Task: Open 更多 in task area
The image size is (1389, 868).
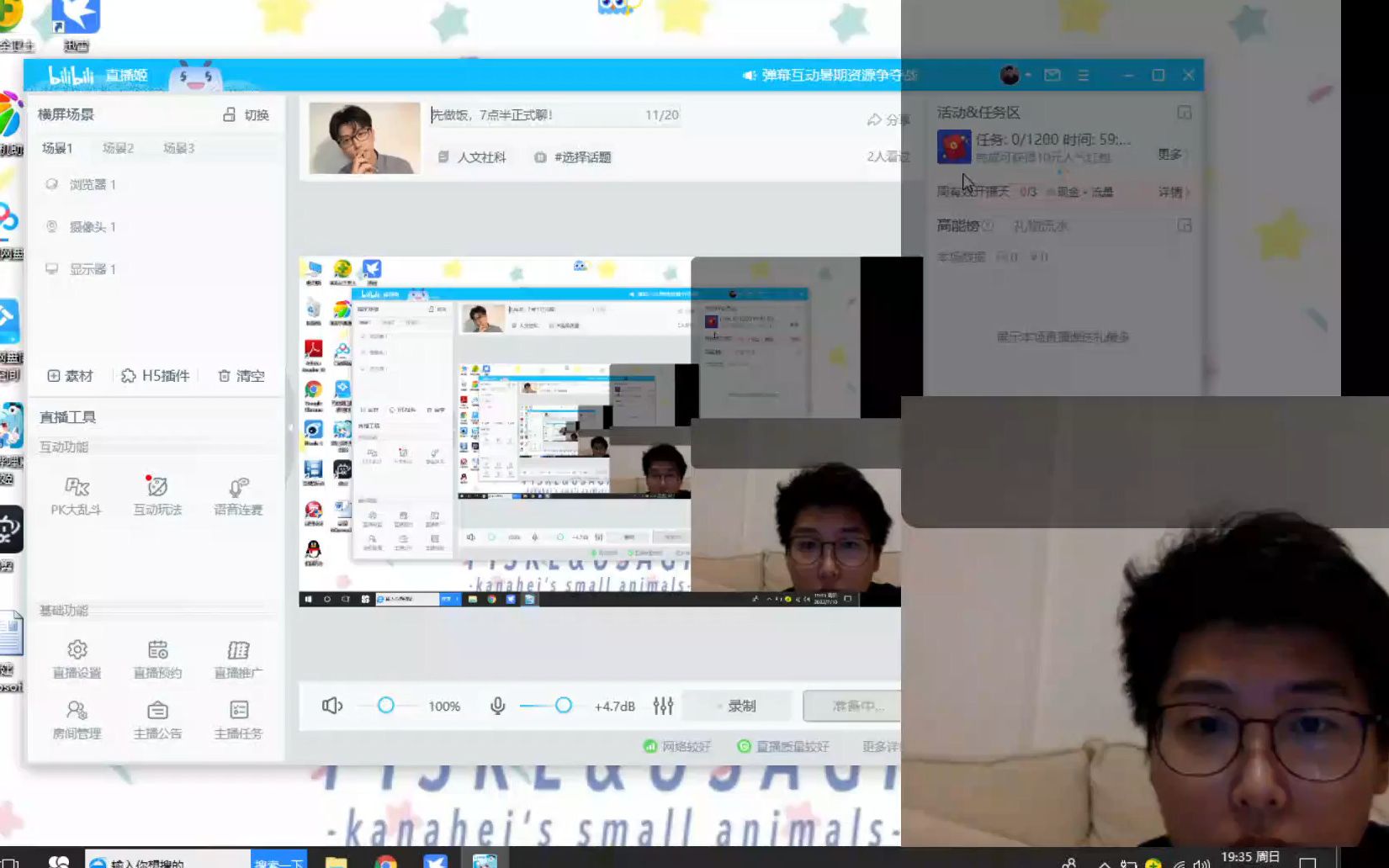Action: pyautogui.click(x=1173, y=154)
